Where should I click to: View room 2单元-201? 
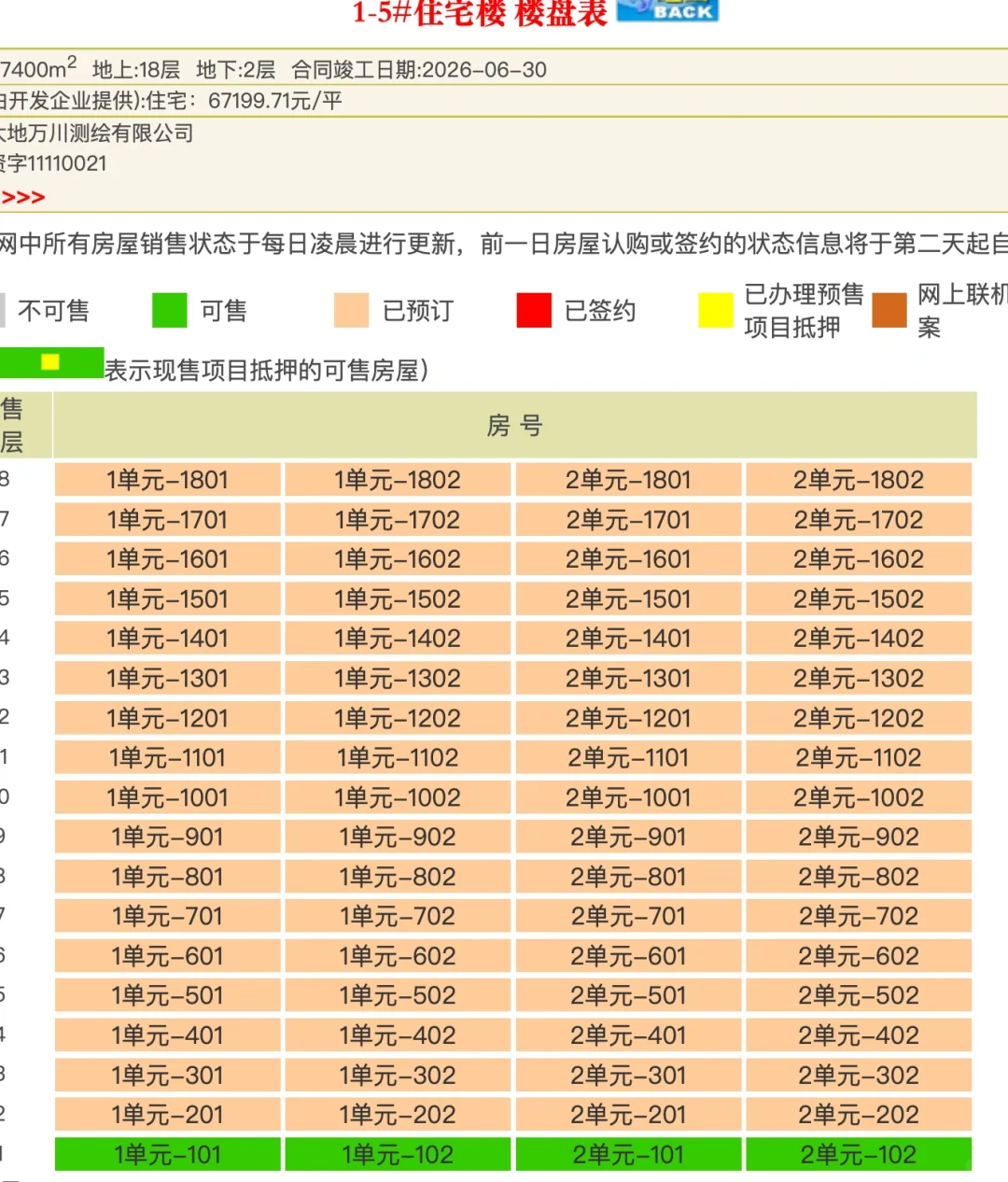click(628, 1115)
